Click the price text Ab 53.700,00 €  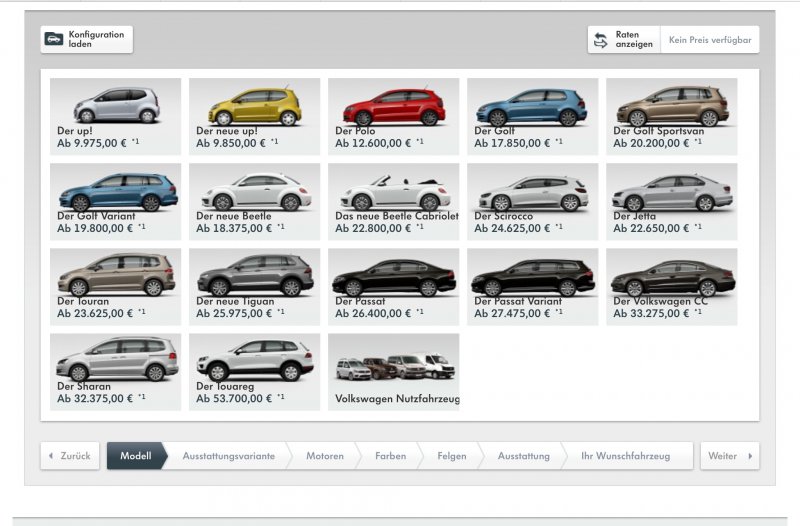(x=234, y=399)
